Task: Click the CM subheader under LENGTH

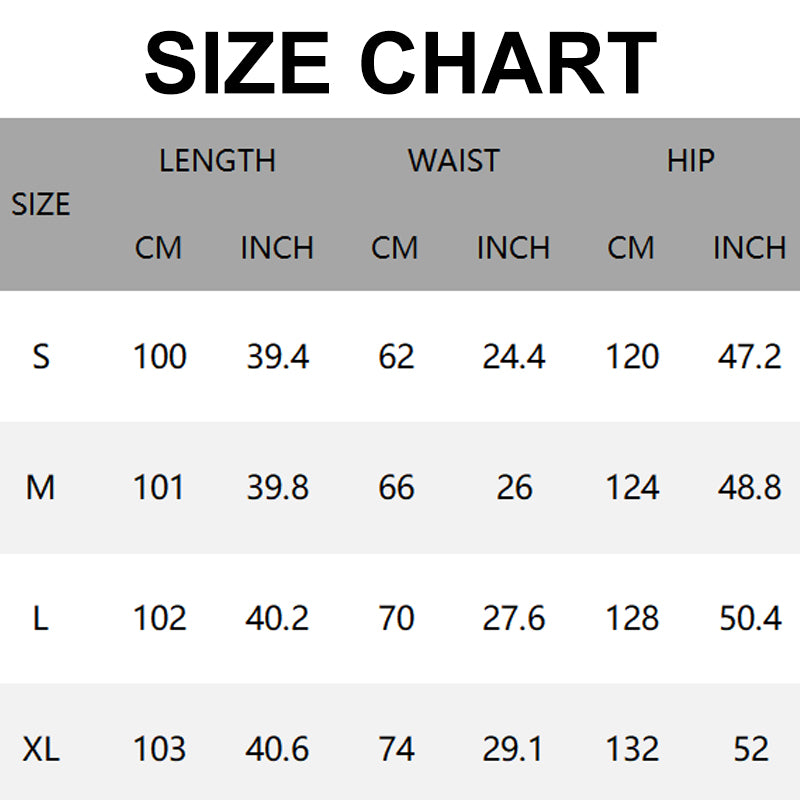Action: (159, 247)
